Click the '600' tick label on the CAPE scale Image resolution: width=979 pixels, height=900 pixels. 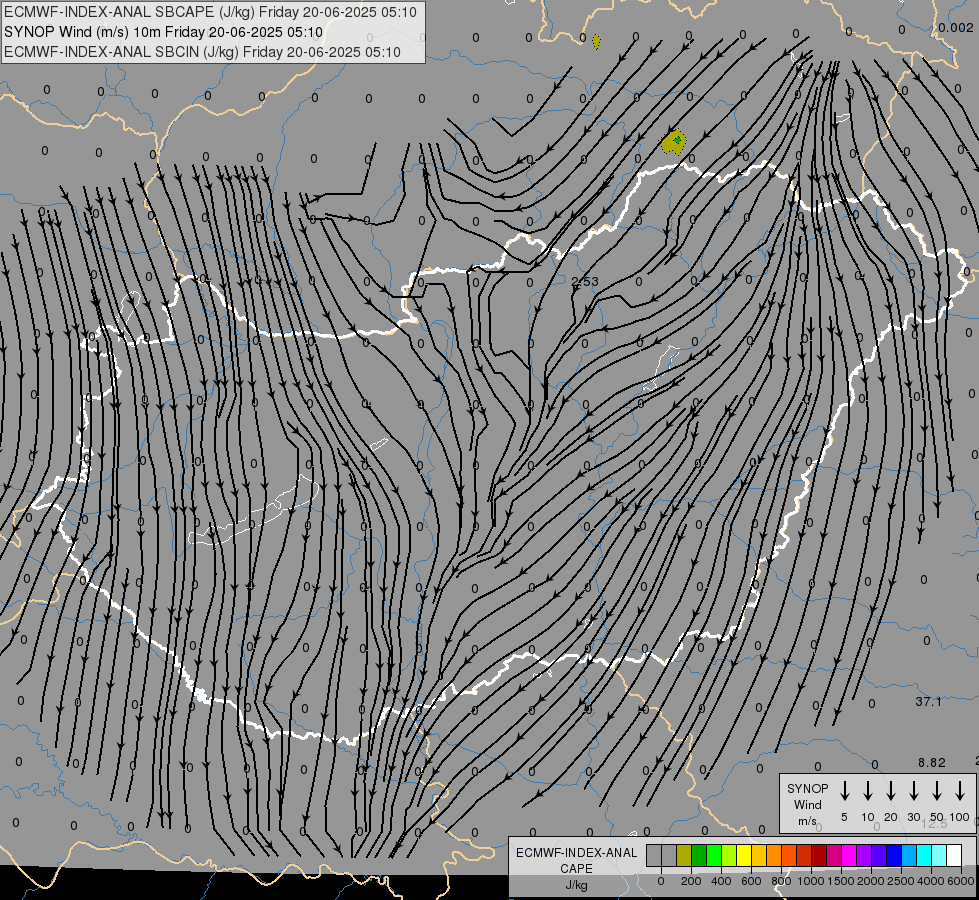(x=751, y=881)
